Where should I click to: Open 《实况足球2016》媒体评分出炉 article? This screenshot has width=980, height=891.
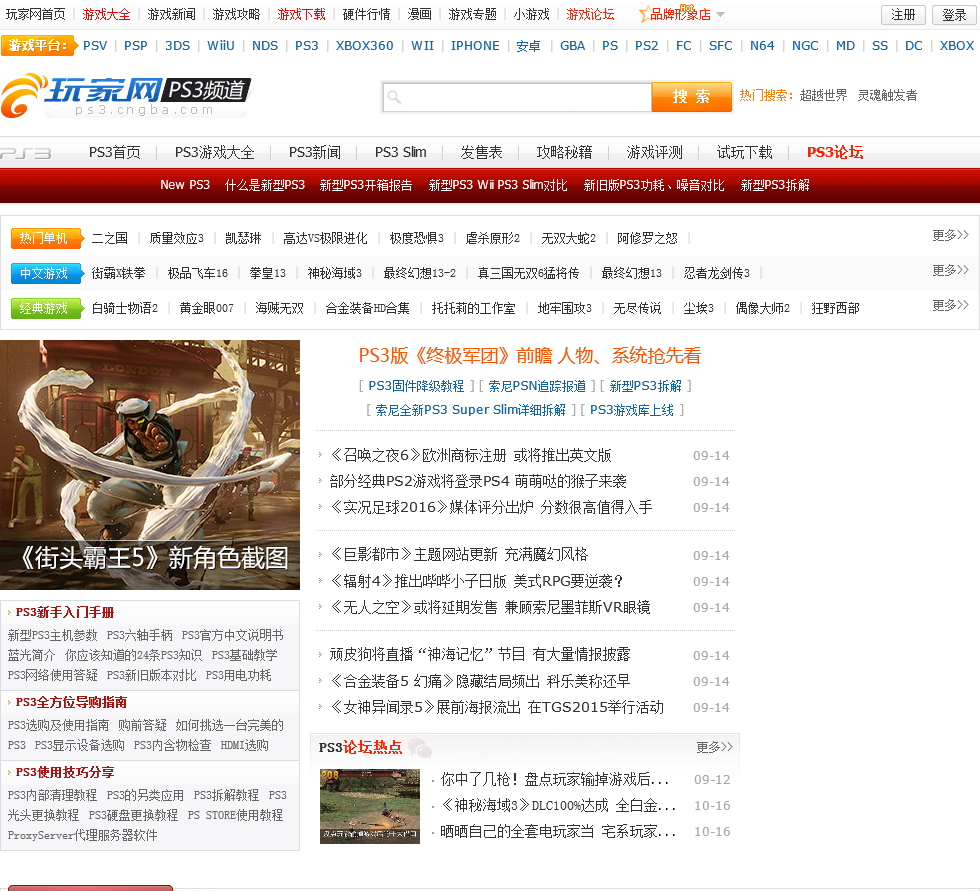tap(491, 507)
